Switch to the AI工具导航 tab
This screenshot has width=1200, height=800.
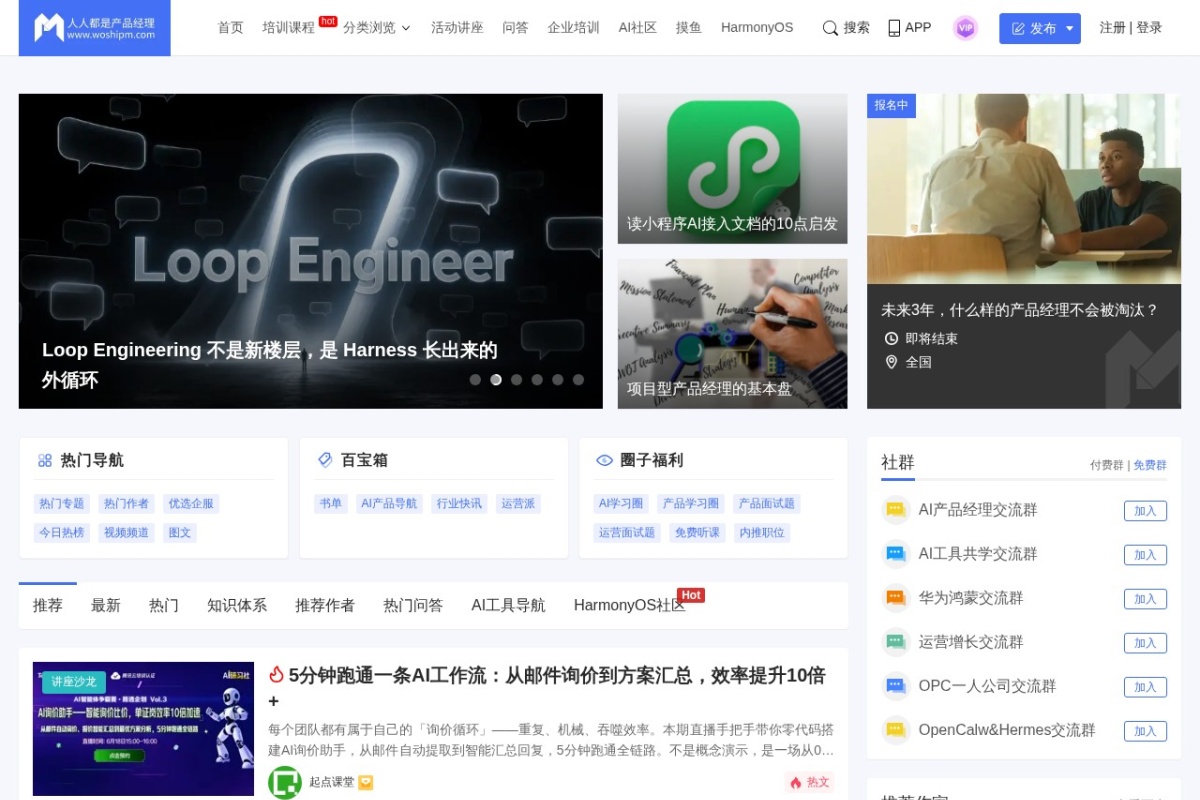(508, 605)
